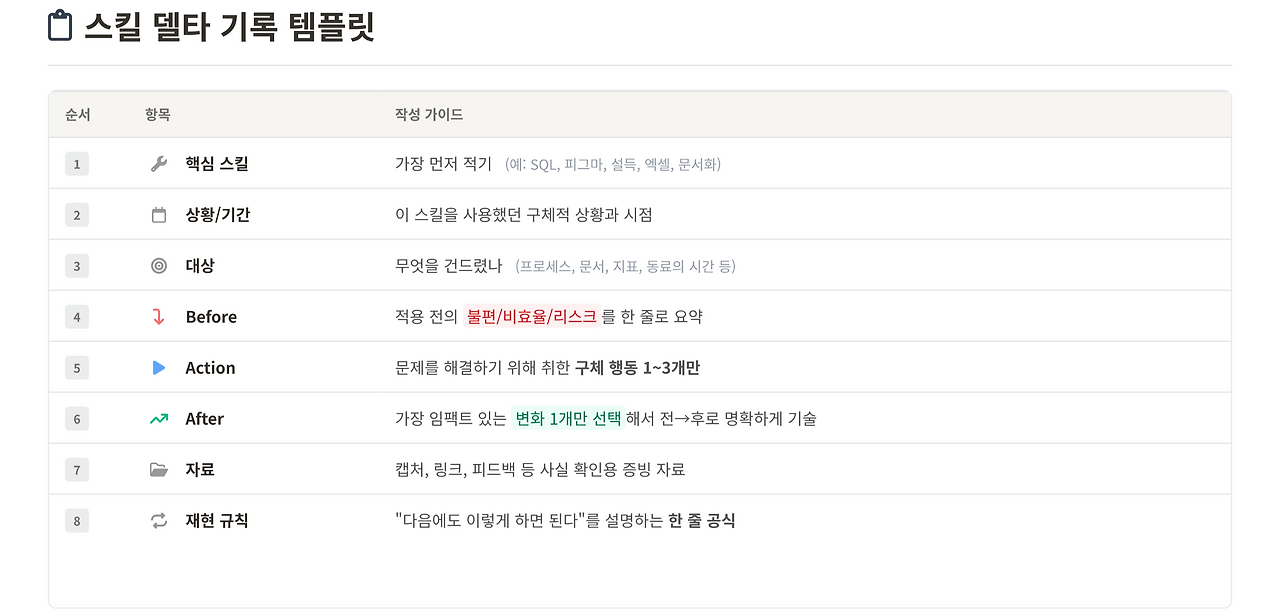Click the wrench icon for 핵심 스킬
The image size is (1280, 616).
tap(159, 164)
